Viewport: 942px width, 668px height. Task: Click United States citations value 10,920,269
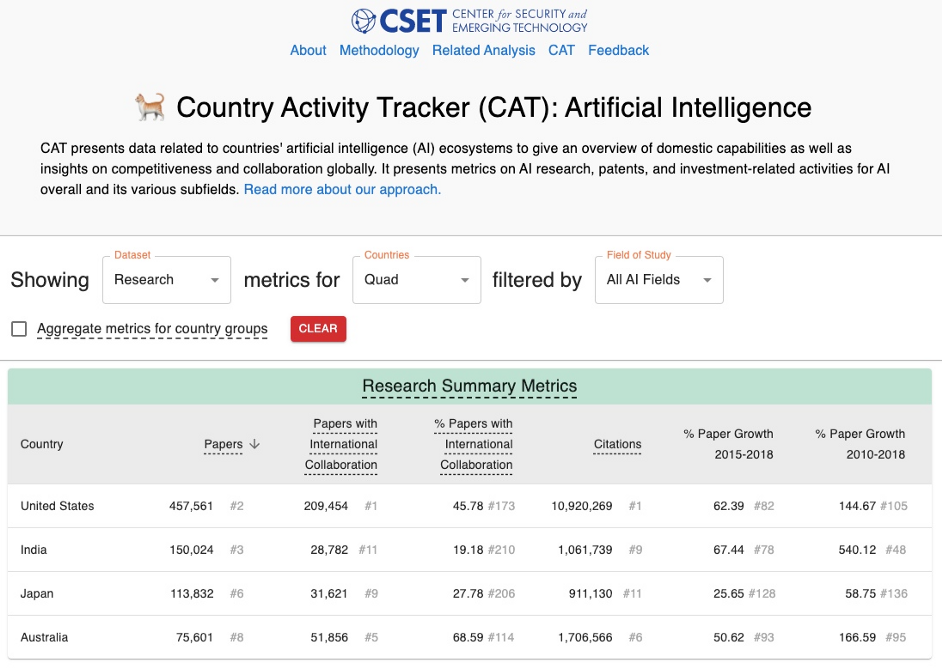coord(582,506)
